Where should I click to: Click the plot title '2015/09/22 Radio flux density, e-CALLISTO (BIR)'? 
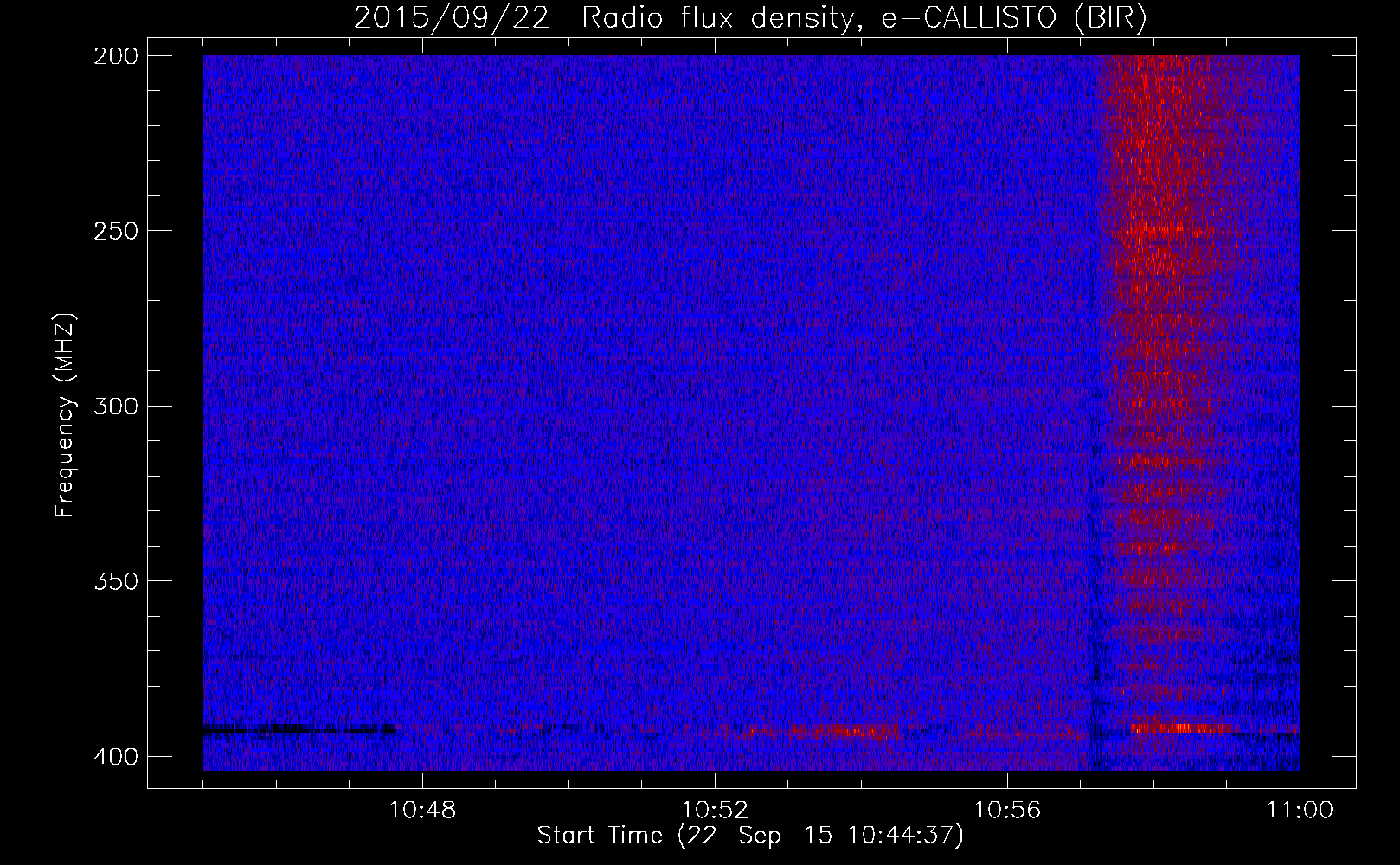click(750, 18)
